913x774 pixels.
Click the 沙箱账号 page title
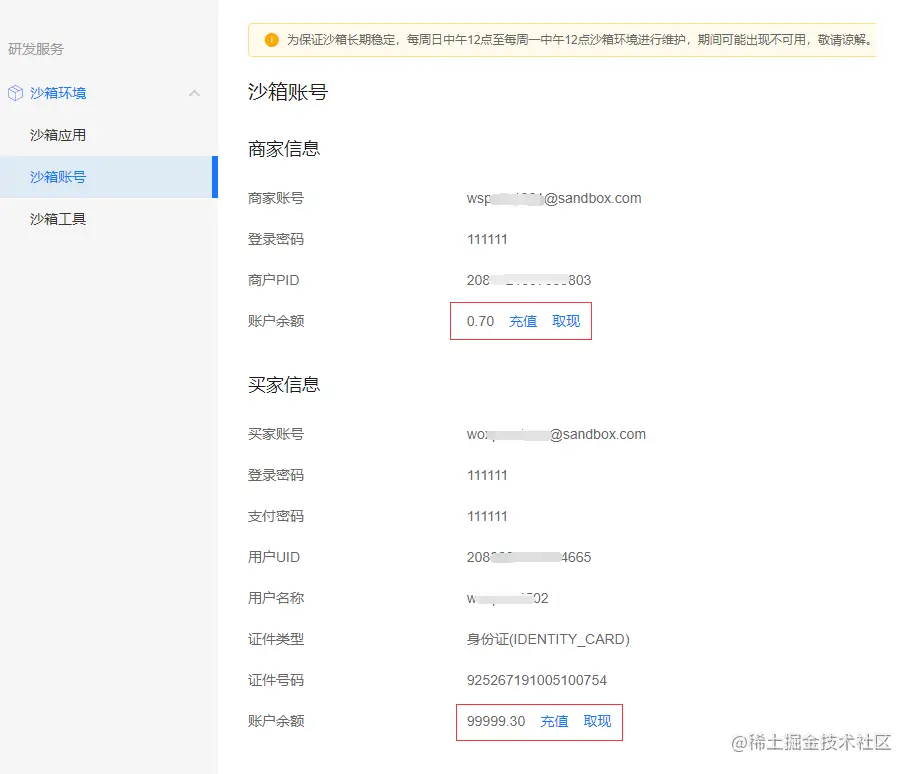point(288,92)
